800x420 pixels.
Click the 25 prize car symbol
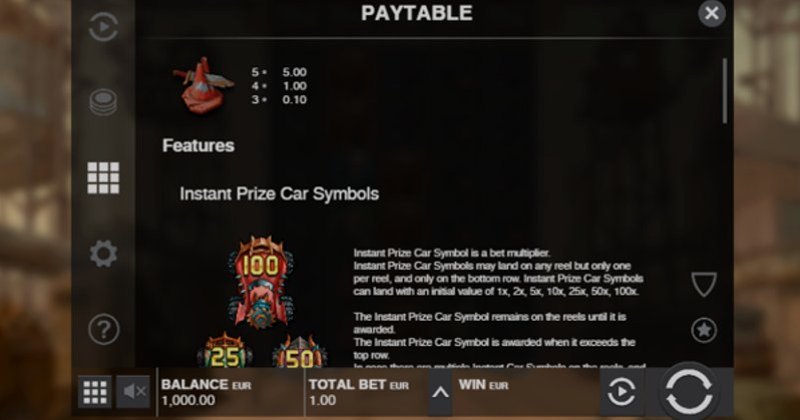pyautogui.click(x=225, y=351)
